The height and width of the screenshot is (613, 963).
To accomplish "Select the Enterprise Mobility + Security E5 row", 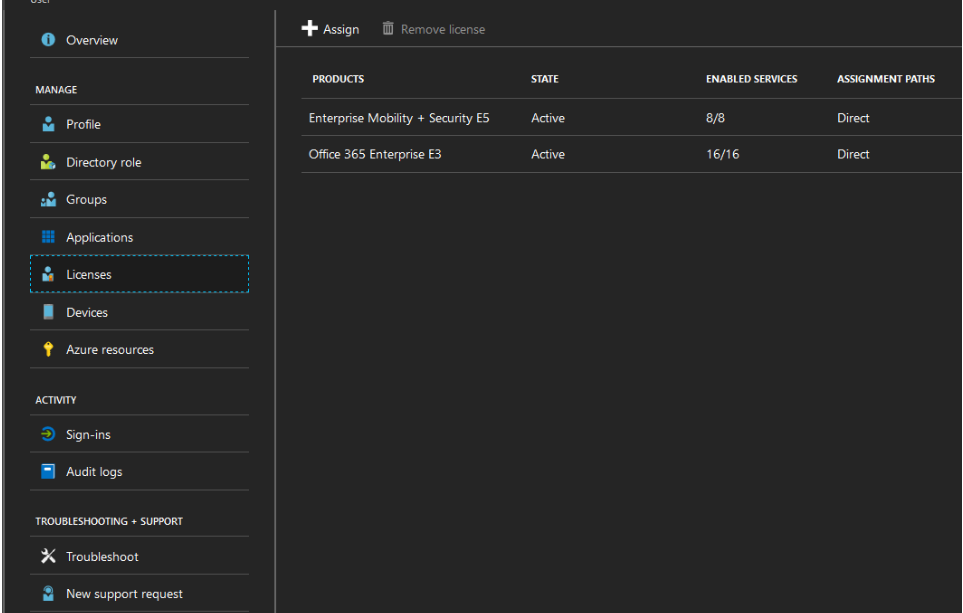I will (631, 118).
